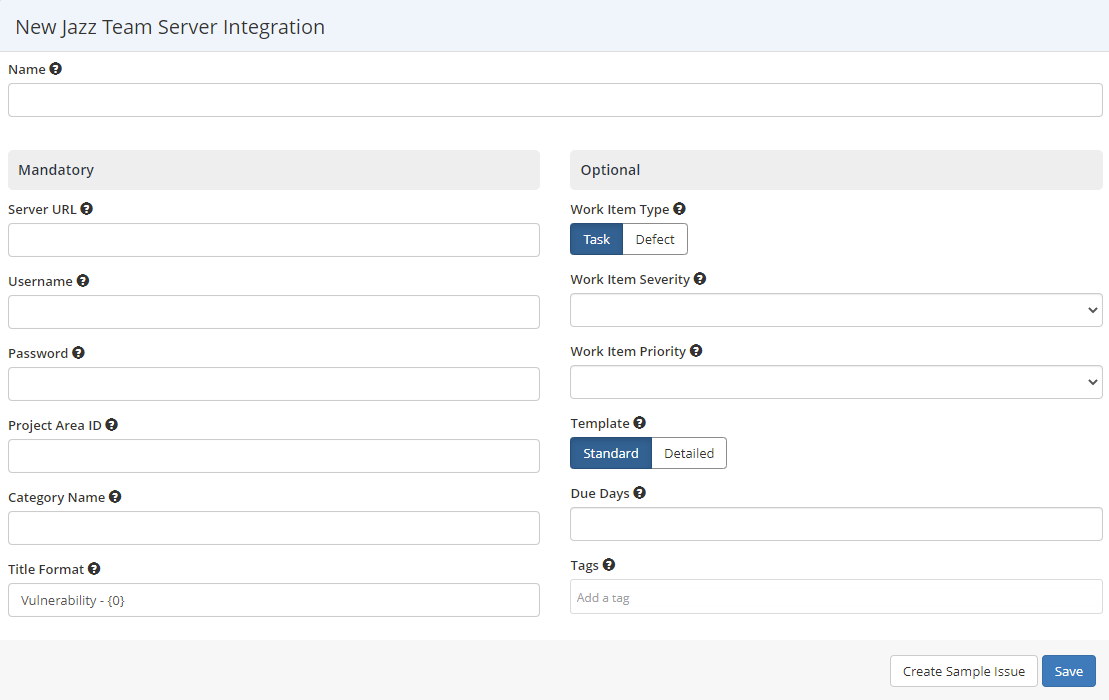Click help icon beside Work Item Type
The image size is (1109, 700).
point(680,209)
